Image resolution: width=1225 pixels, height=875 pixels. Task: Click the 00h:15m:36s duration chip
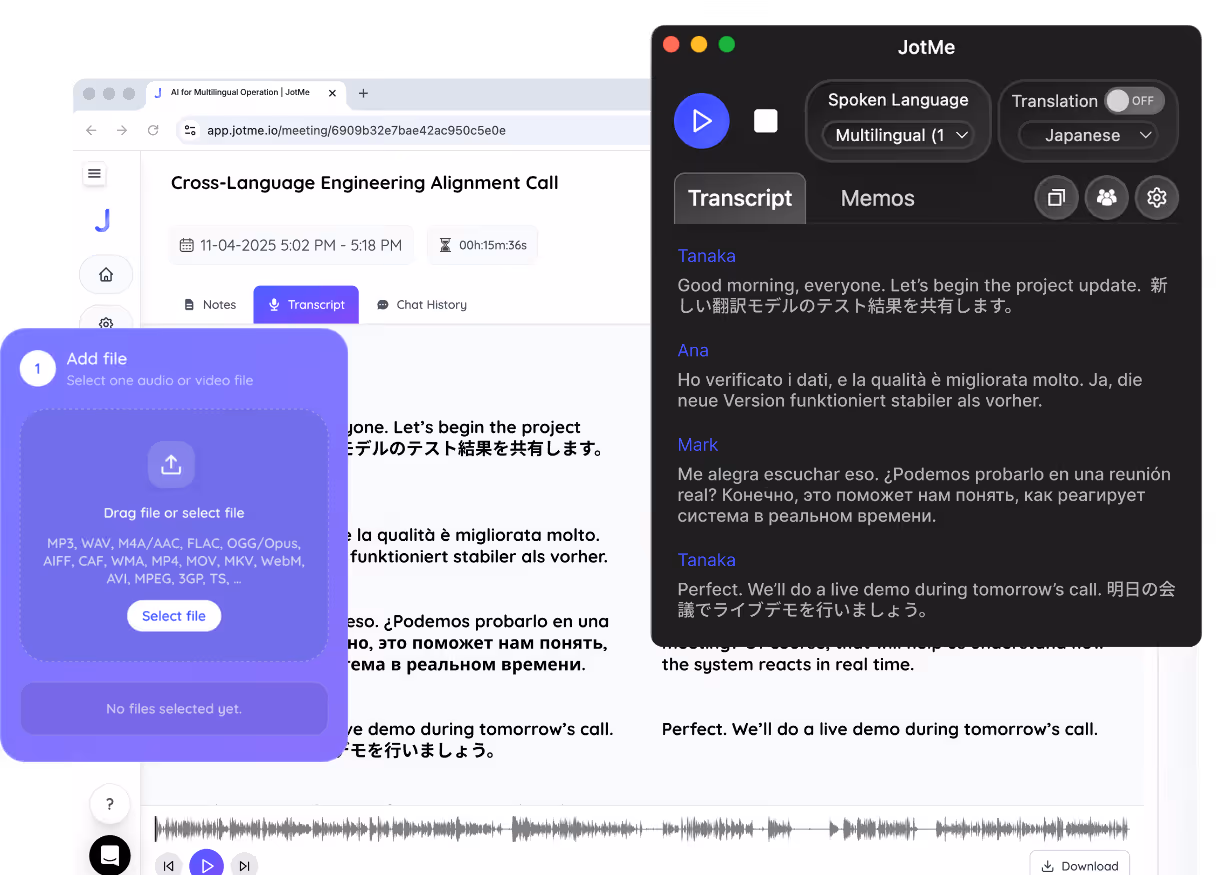click(x=482, y=245)
